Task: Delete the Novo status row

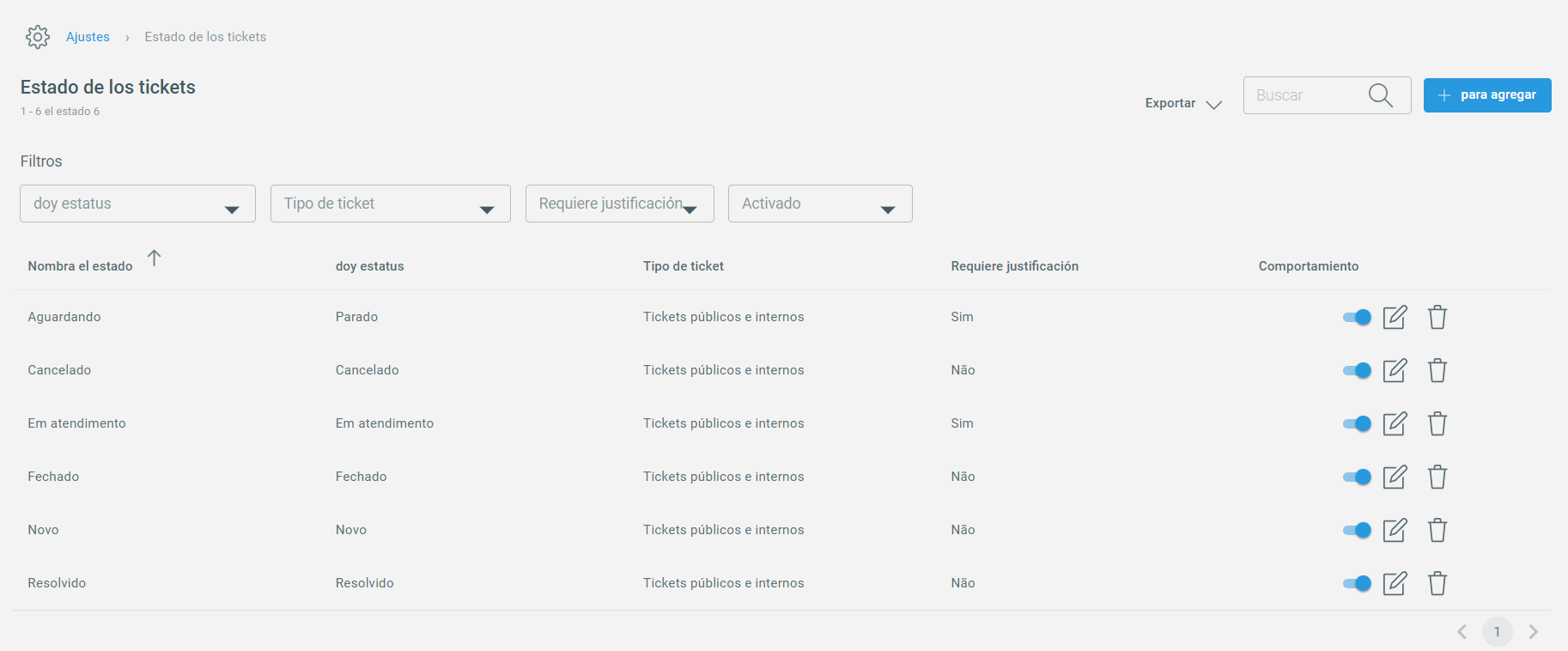Action: (x=1437, y=530)
